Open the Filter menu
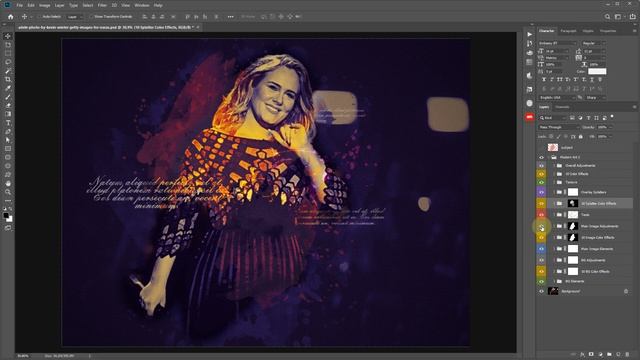The image size is (640, 360). (x=102, y=5)
